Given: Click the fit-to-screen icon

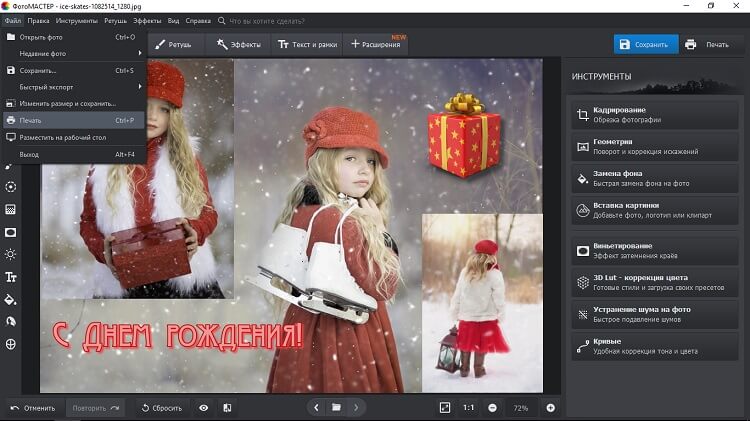Looking at the screenshot, I should click(445, 408).
